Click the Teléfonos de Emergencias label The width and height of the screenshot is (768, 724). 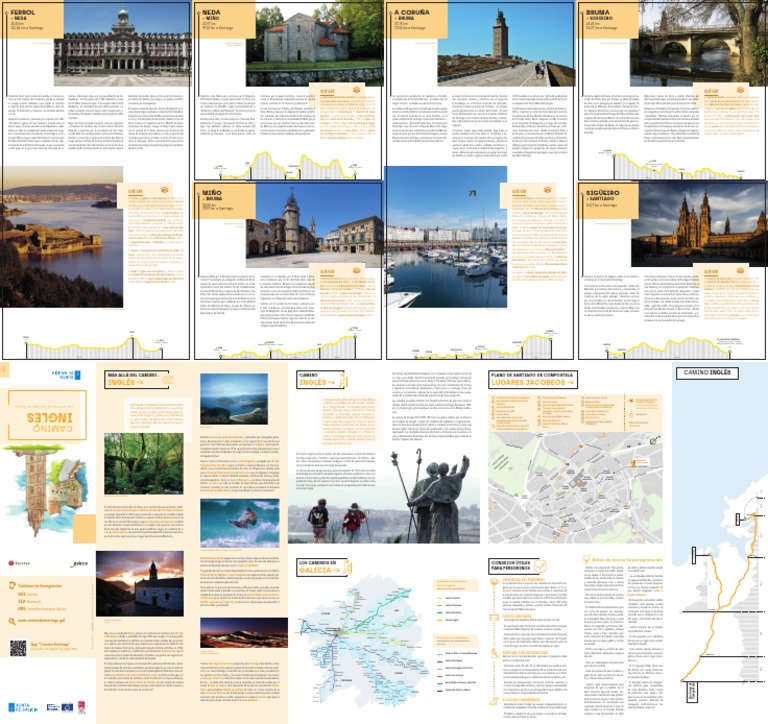click(x=40, y=585)
